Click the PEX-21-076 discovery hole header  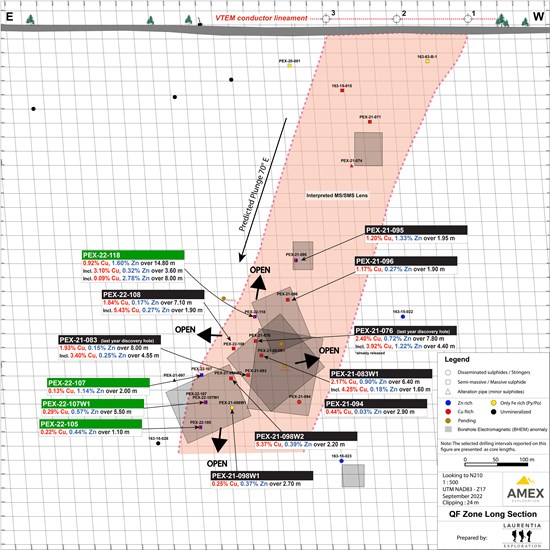point(405,330)
